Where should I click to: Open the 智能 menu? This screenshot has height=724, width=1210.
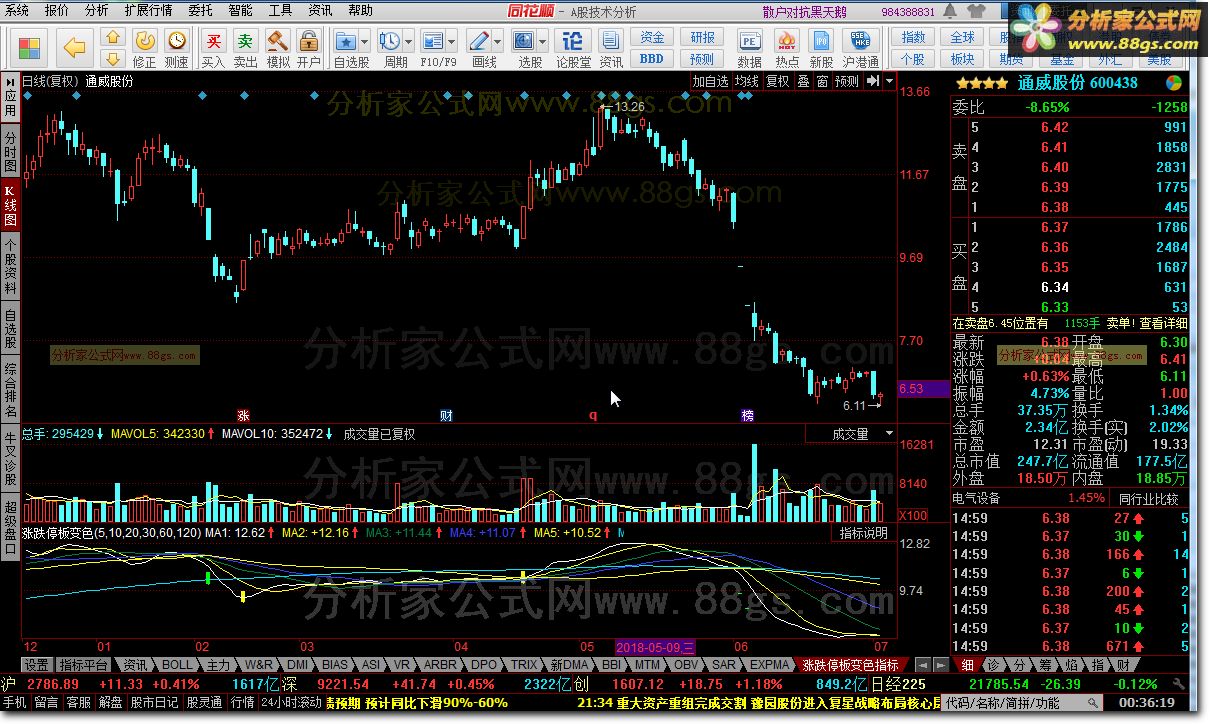click(241, 10)
